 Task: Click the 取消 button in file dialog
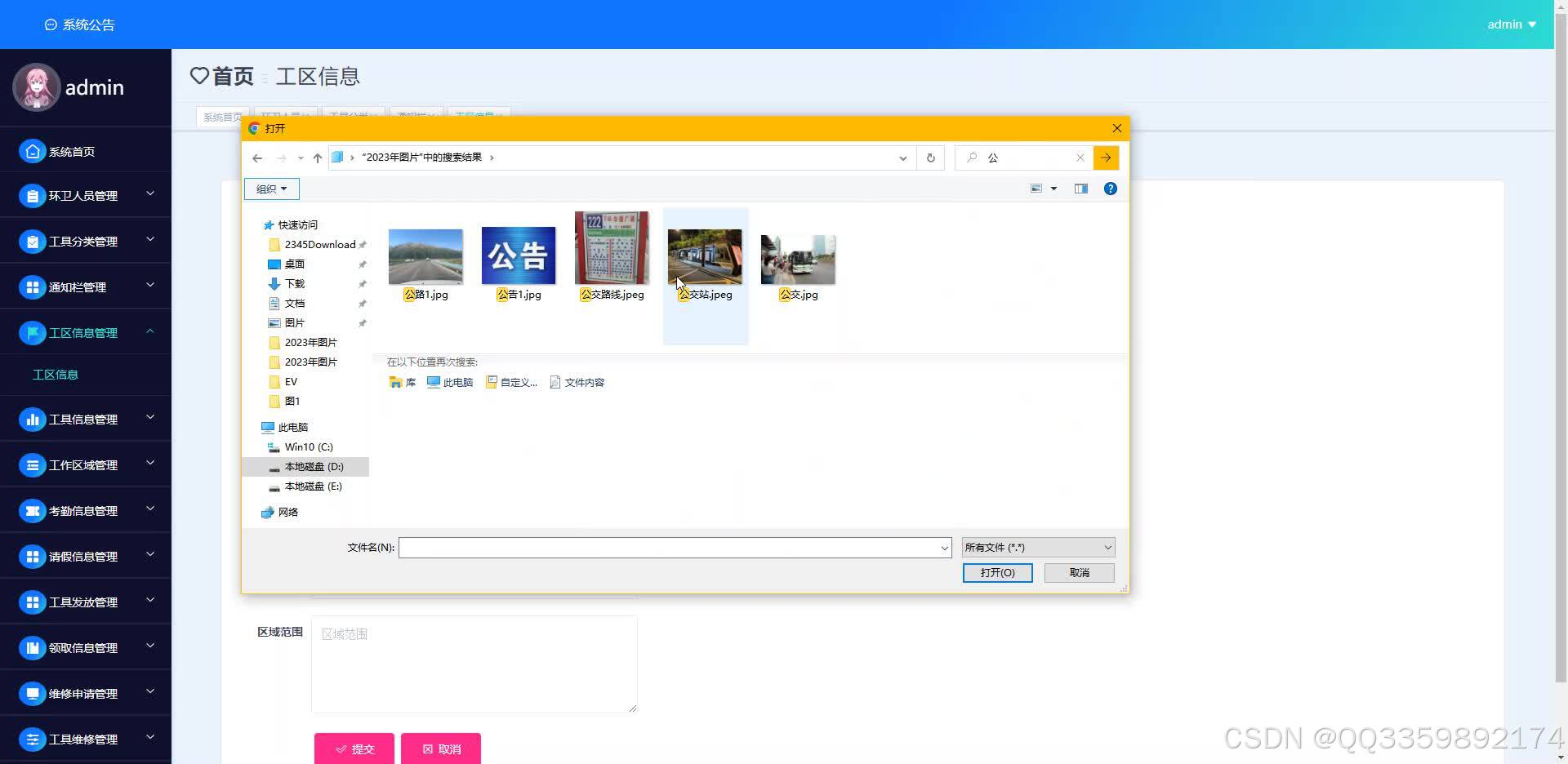pyautogui.click(x=1080, y=573)
